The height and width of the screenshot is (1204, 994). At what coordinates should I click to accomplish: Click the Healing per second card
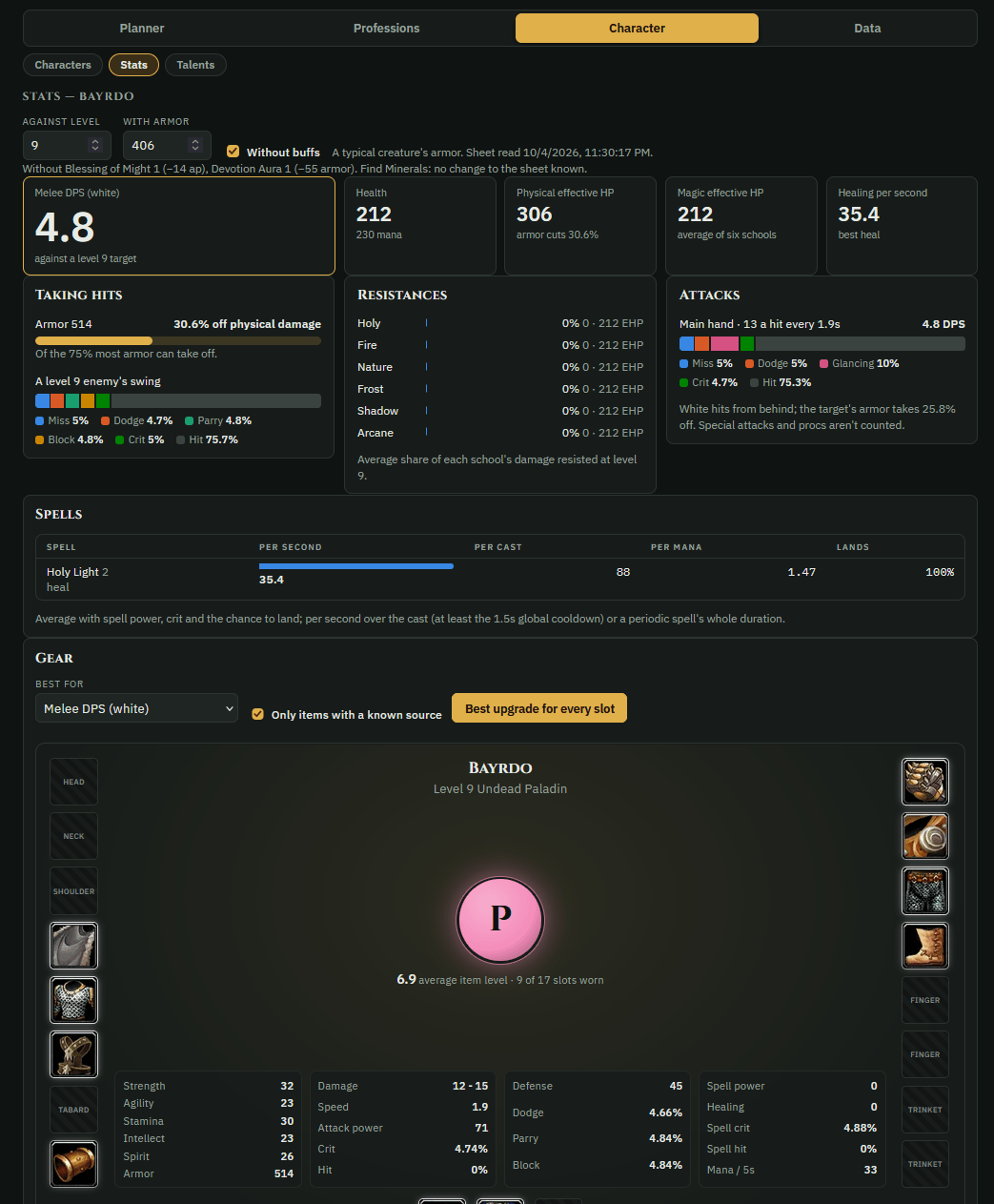coord(902,226)
